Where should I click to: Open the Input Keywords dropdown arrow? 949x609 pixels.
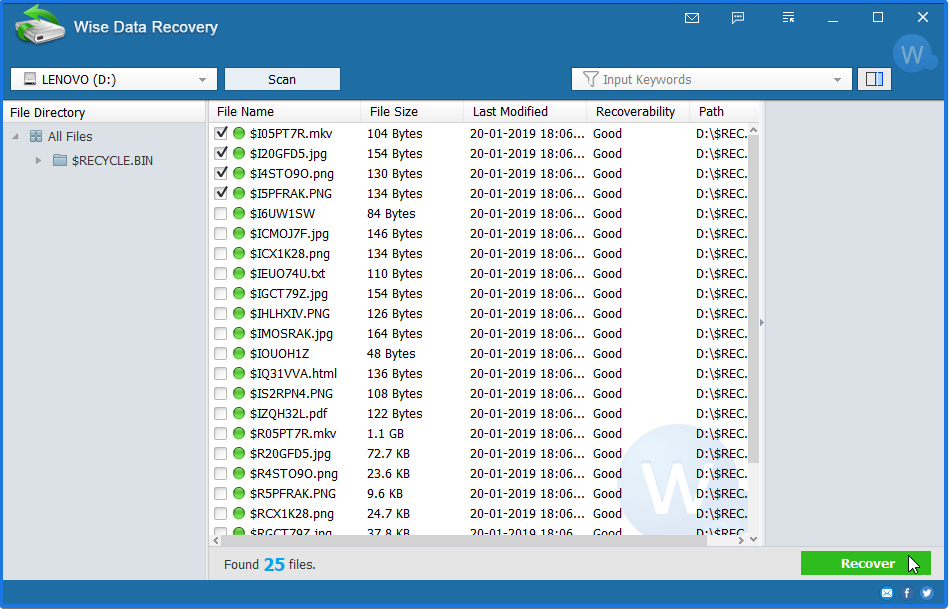tap(837, 80)
